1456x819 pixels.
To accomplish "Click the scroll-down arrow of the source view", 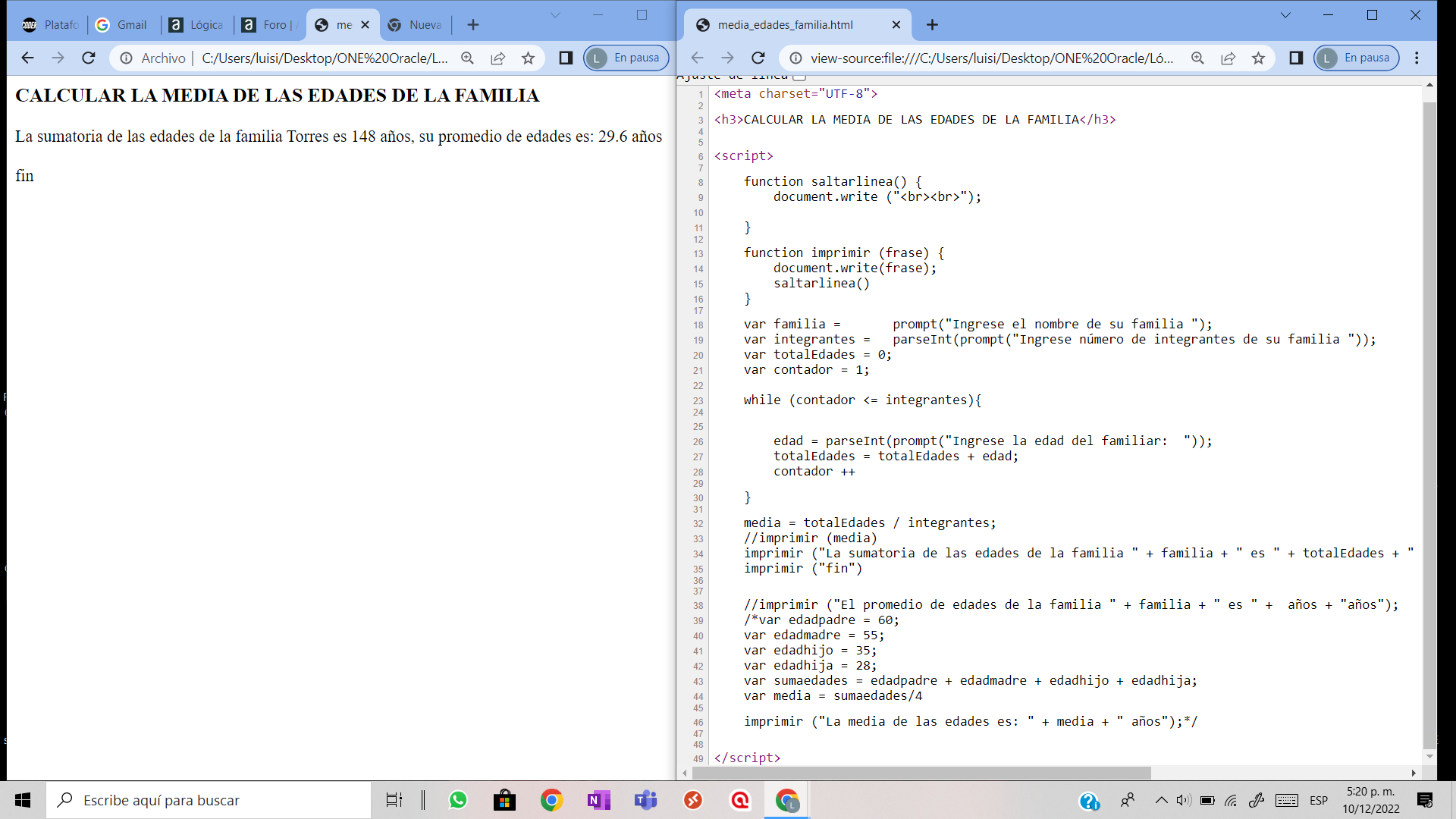I will click(x=1429, y=756).
